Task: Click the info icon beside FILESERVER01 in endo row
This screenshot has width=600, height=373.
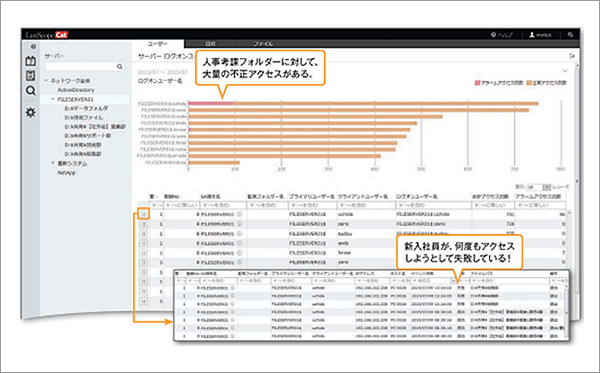Action: tap(240, 243)
